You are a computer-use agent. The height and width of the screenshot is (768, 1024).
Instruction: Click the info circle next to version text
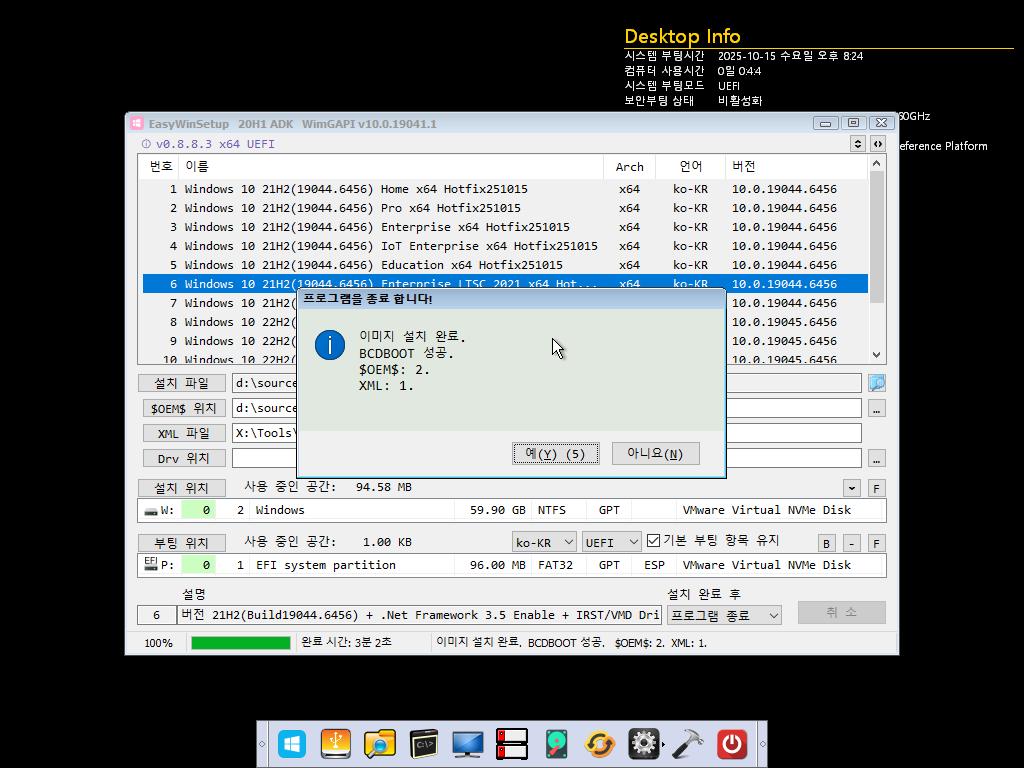(146, 144)
